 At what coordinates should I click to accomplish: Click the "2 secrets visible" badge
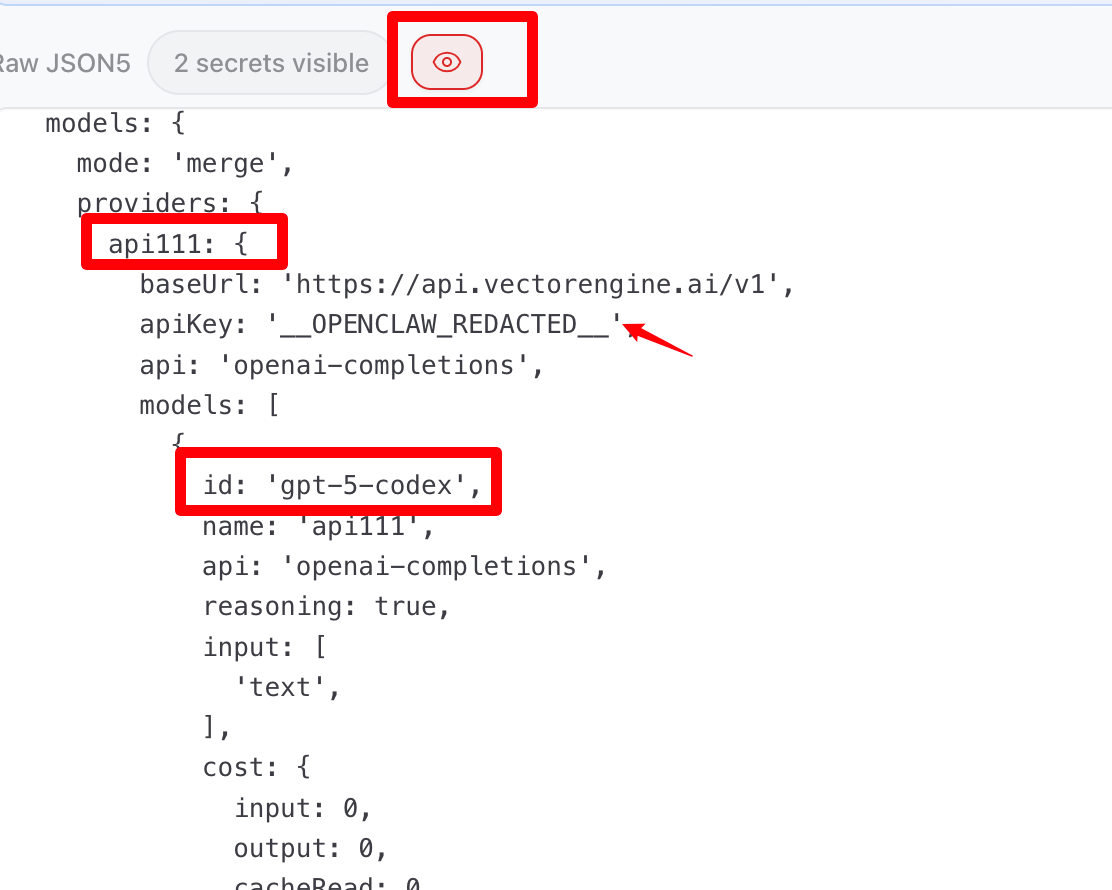tap(270, 63)
